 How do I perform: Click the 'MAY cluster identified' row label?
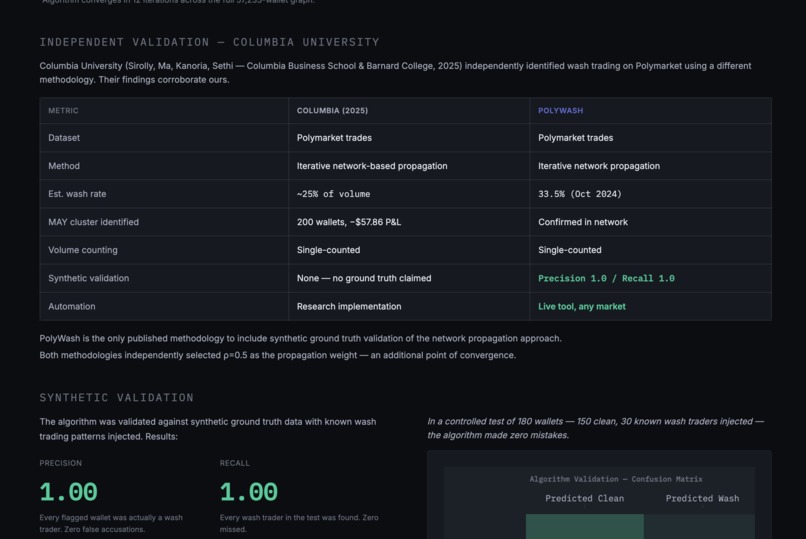click(x=94, y=222)
